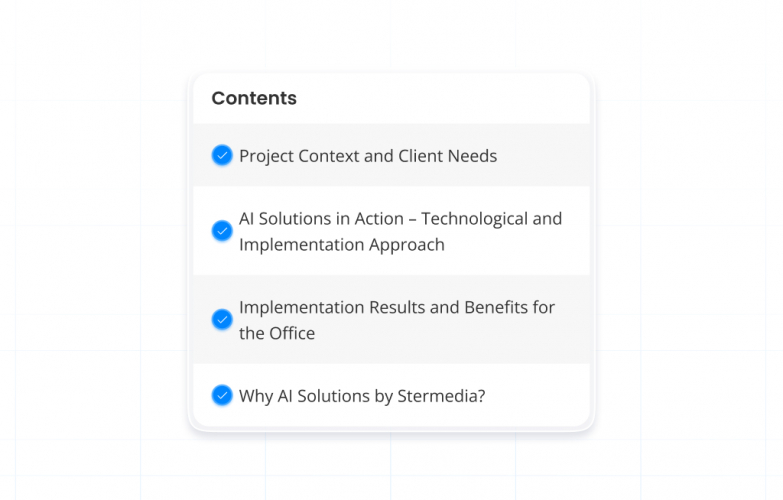
Task: Click the checkmark icon beside Project Context
Action: tap(222, 155)
